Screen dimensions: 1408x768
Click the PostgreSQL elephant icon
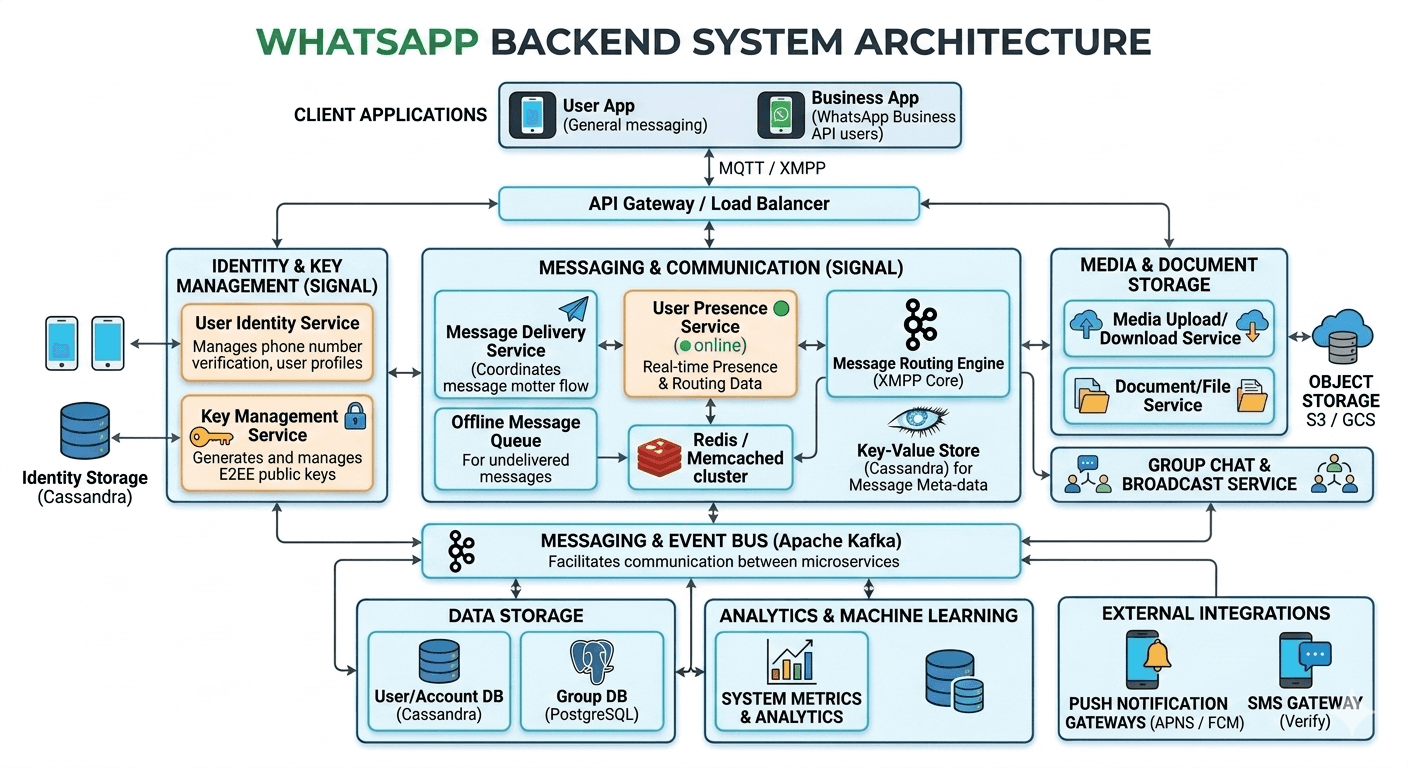591,661
